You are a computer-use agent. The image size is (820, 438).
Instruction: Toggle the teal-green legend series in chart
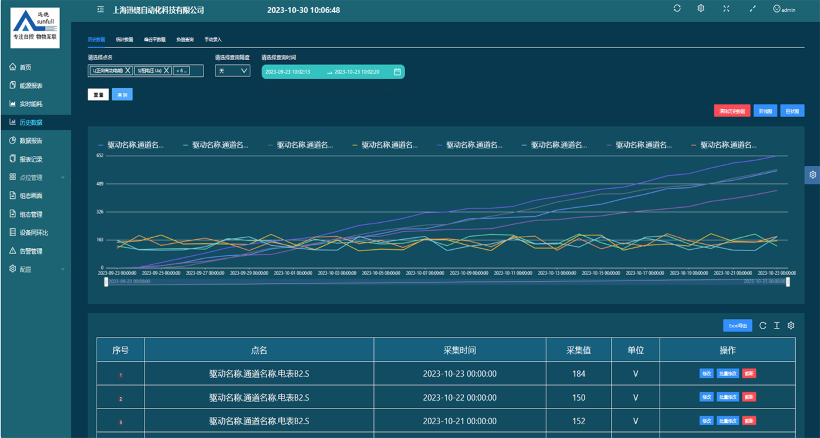tap(215, 145)
